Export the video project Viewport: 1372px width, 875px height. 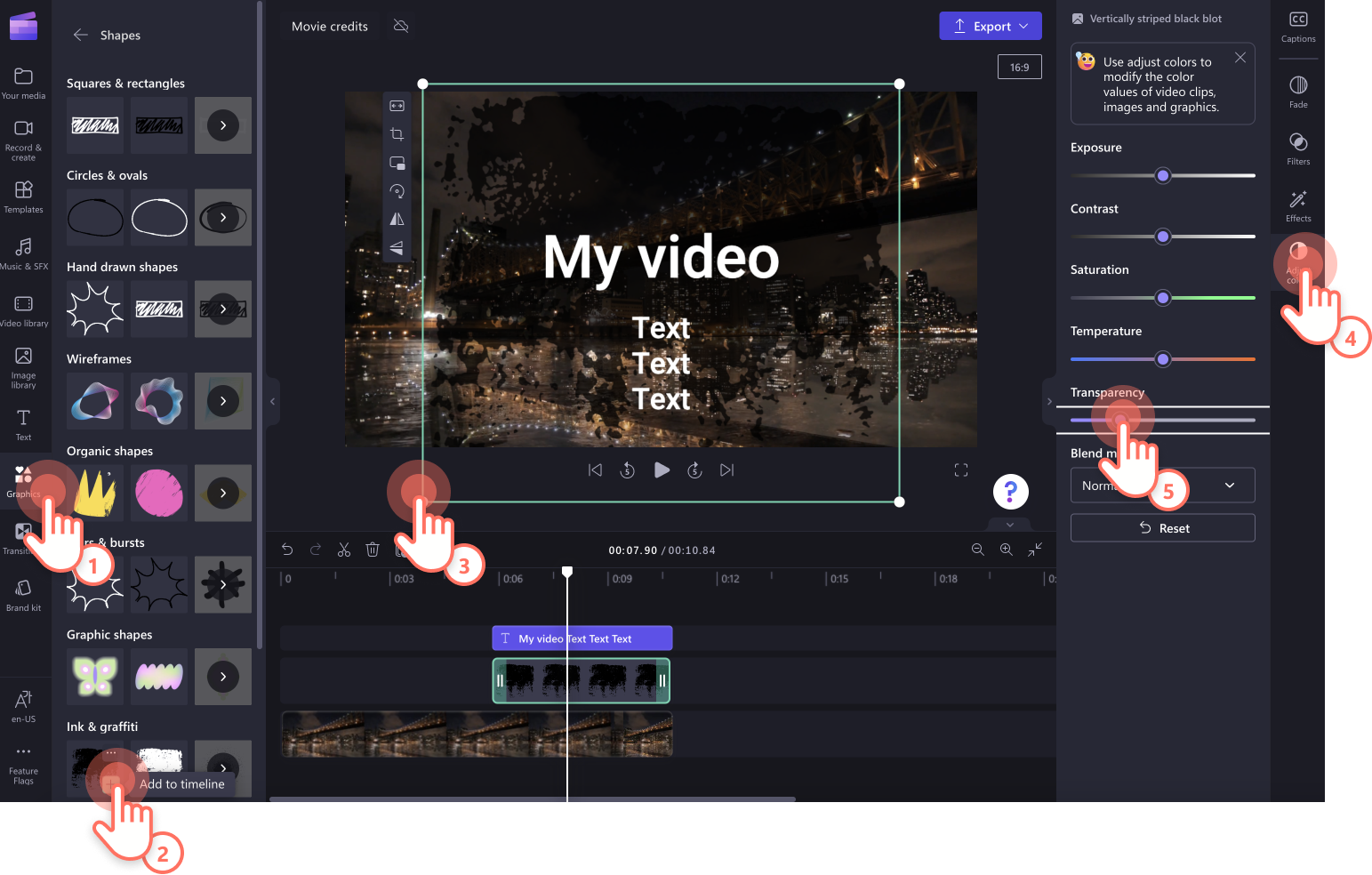(990, 26)
